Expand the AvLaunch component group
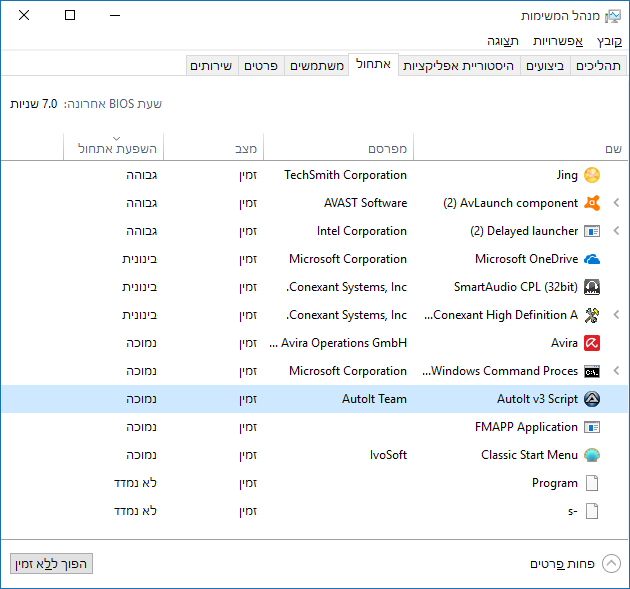The image size is (630, 589). click(x=616, y=203)
